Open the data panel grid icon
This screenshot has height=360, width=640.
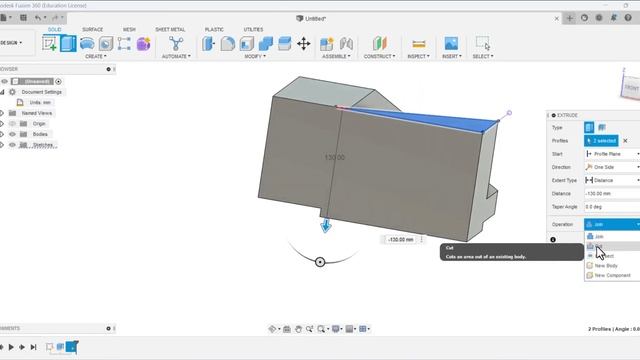pos(23,18)
